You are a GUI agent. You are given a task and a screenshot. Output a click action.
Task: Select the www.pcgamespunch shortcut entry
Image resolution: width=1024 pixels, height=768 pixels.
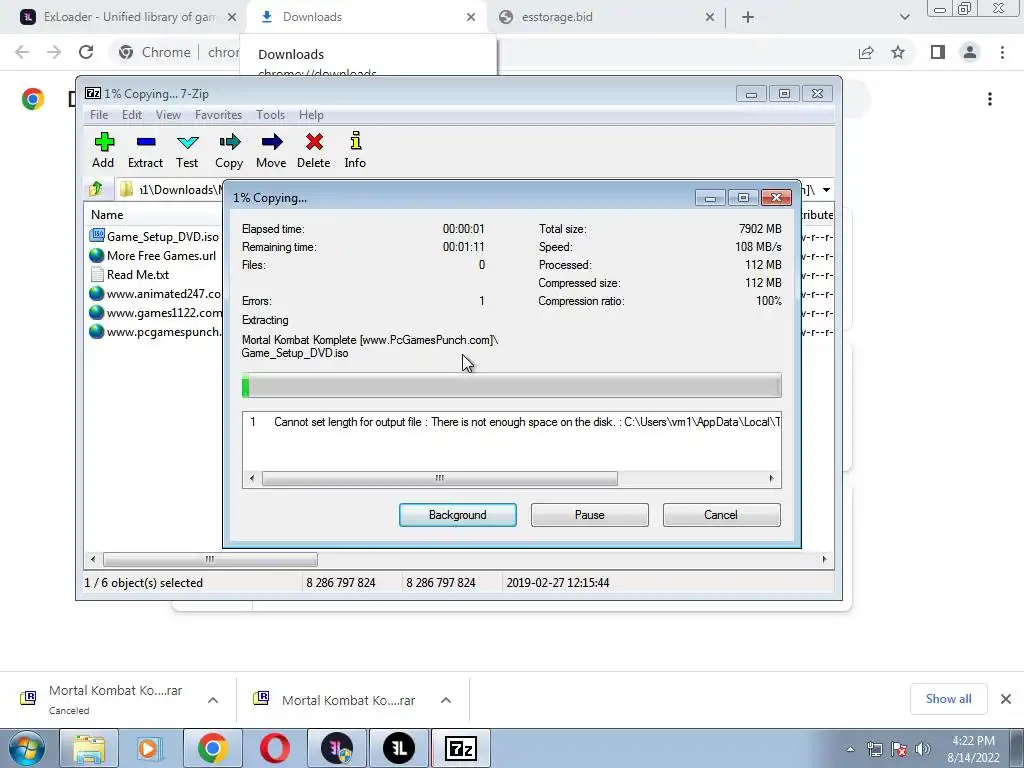(155, 332)
